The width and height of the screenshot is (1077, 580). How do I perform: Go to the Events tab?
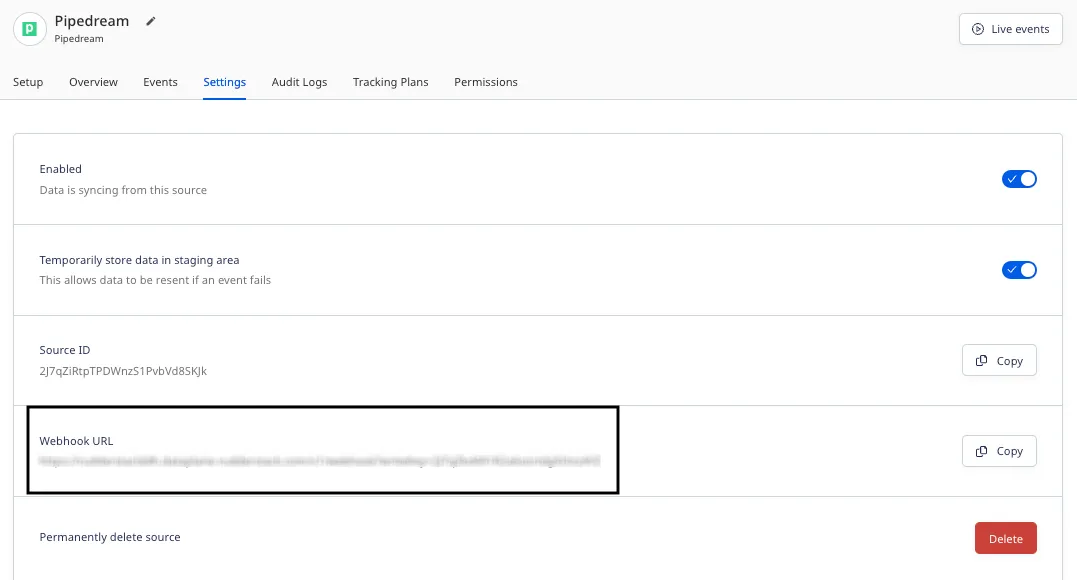pos(160,82)
